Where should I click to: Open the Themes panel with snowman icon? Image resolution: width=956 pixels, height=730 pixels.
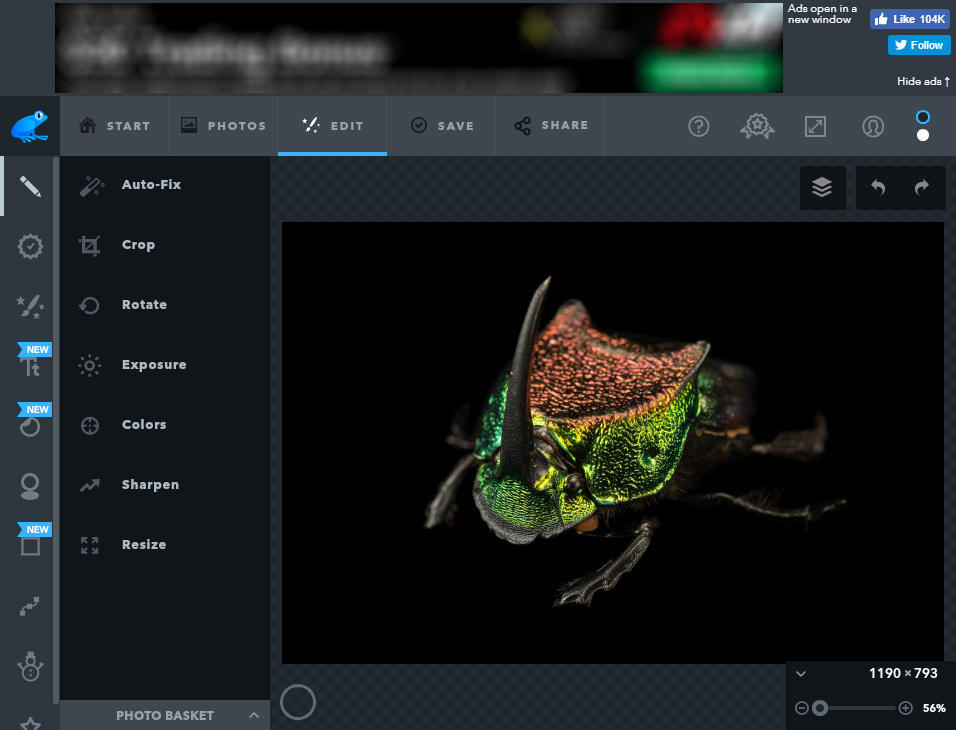(29, 665)
